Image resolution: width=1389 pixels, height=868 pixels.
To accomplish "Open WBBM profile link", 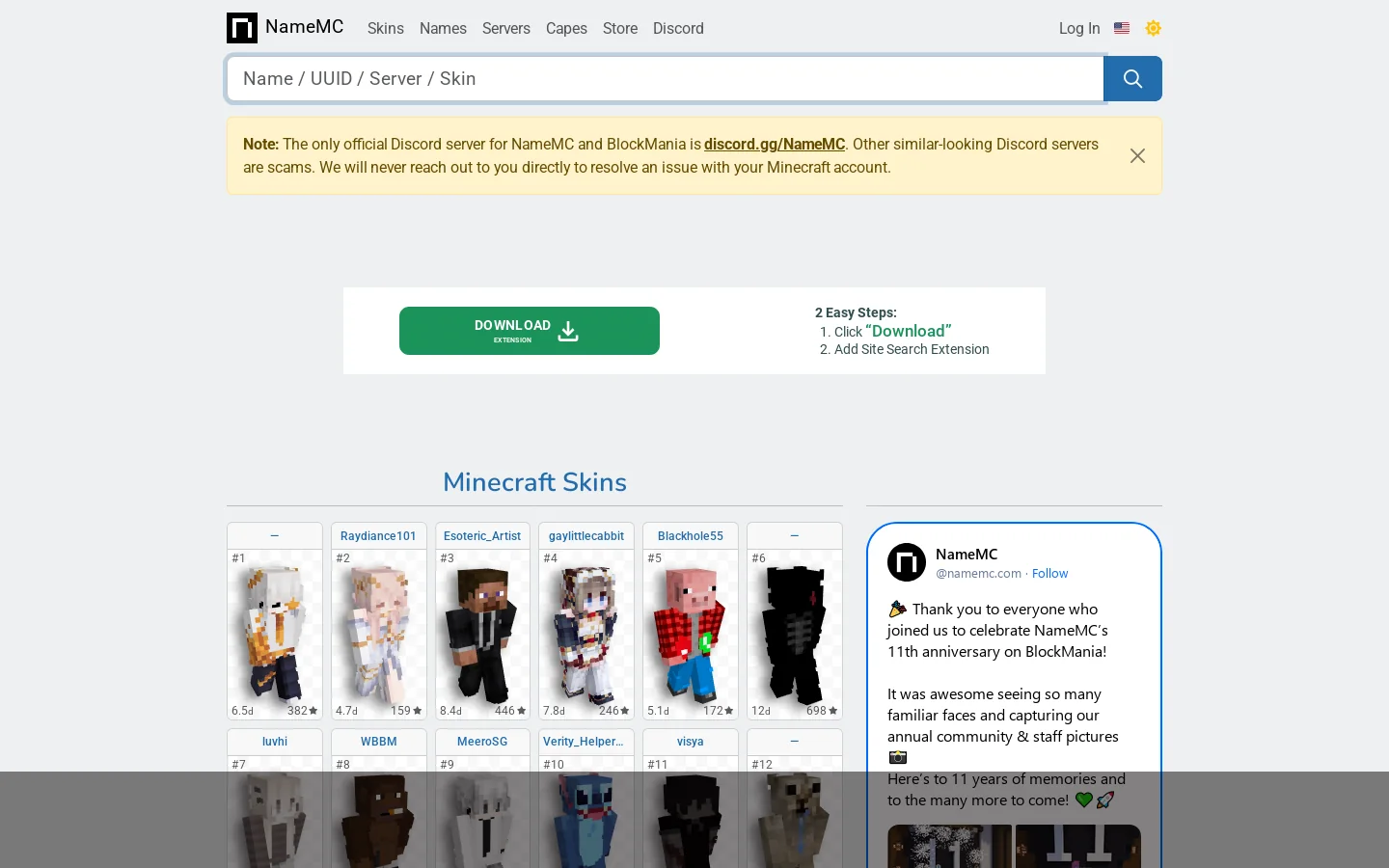I will coord(379,742).
